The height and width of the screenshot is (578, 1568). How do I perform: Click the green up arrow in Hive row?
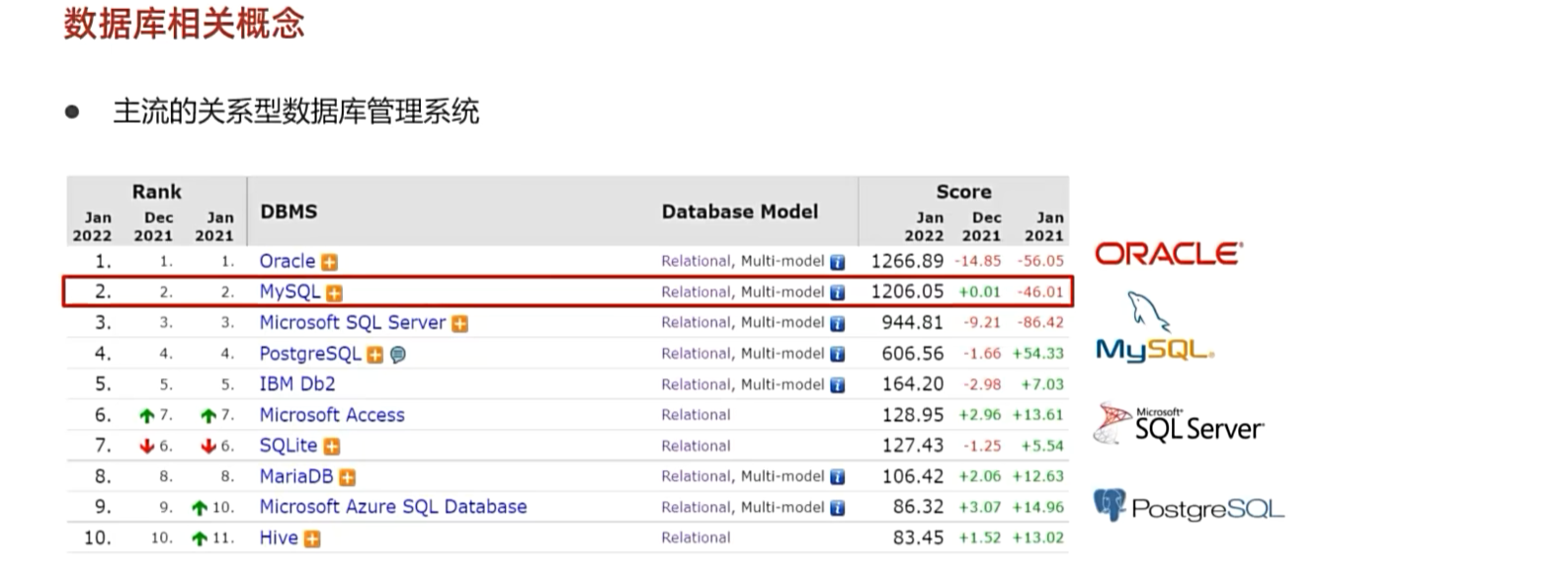click(x=200, y=538)
